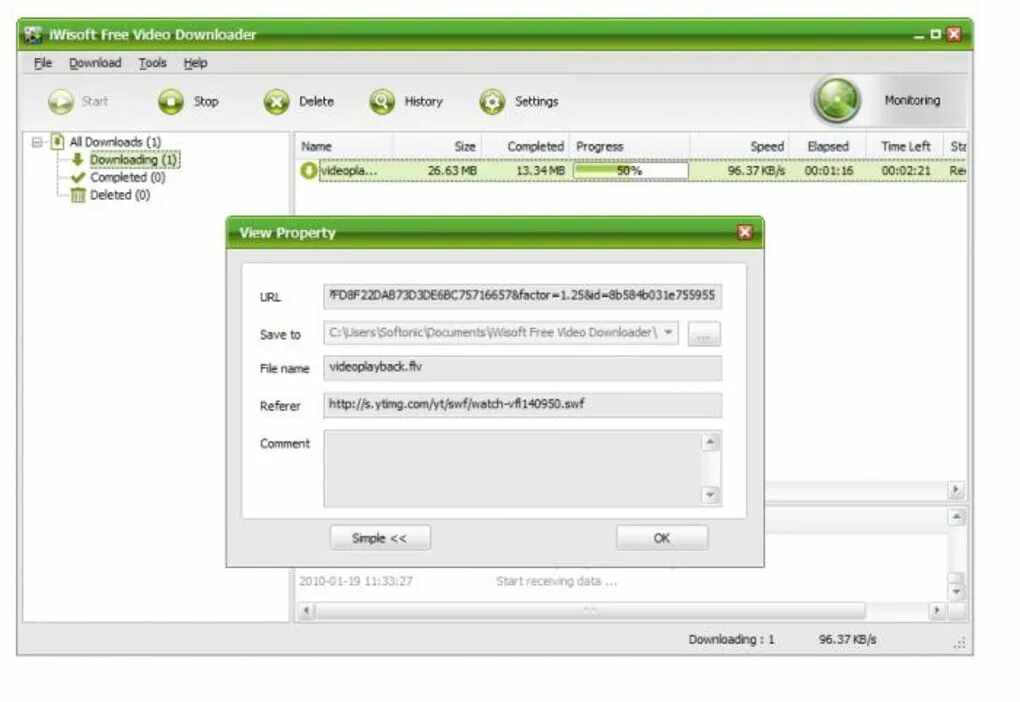
Task: Click the log panel scroll up arrow
Action: tap(956, 517)
